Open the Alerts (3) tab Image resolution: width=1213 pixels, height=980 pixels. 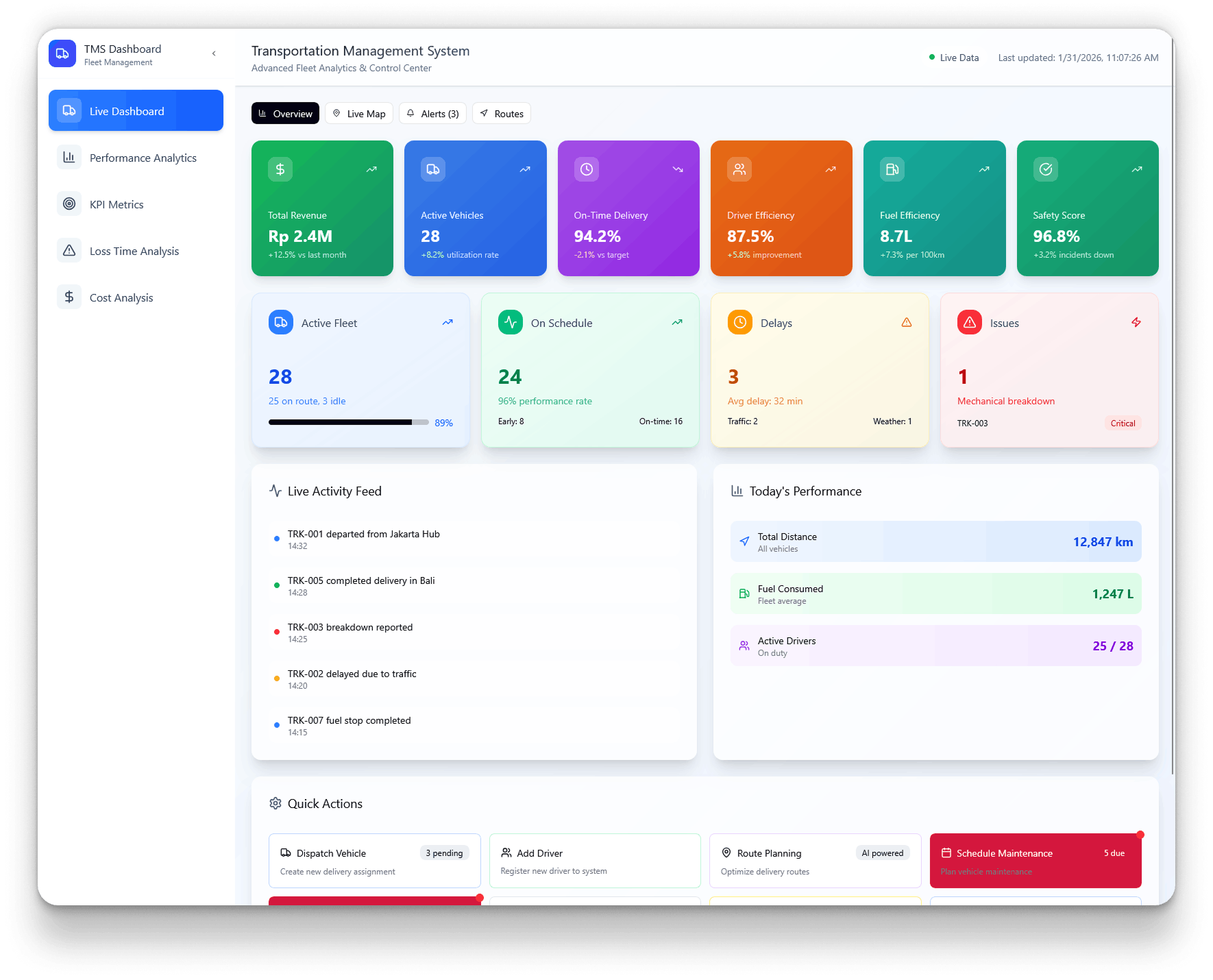tap(433, 114)
